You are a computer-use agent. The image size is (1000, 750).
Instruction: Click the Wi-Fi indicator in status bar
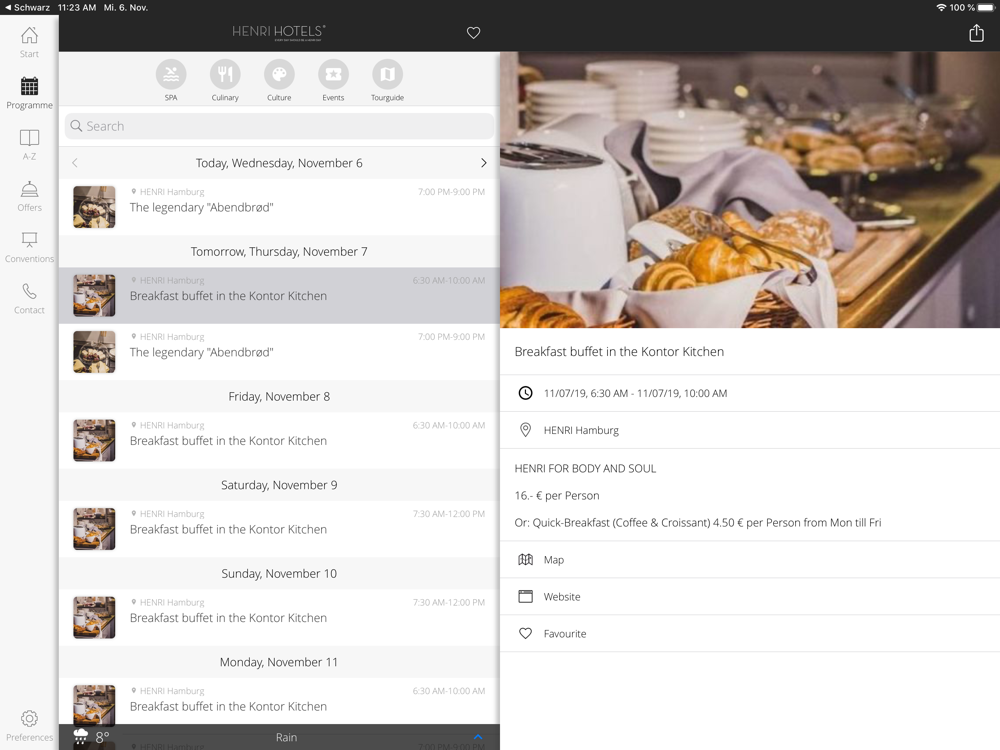941,8
